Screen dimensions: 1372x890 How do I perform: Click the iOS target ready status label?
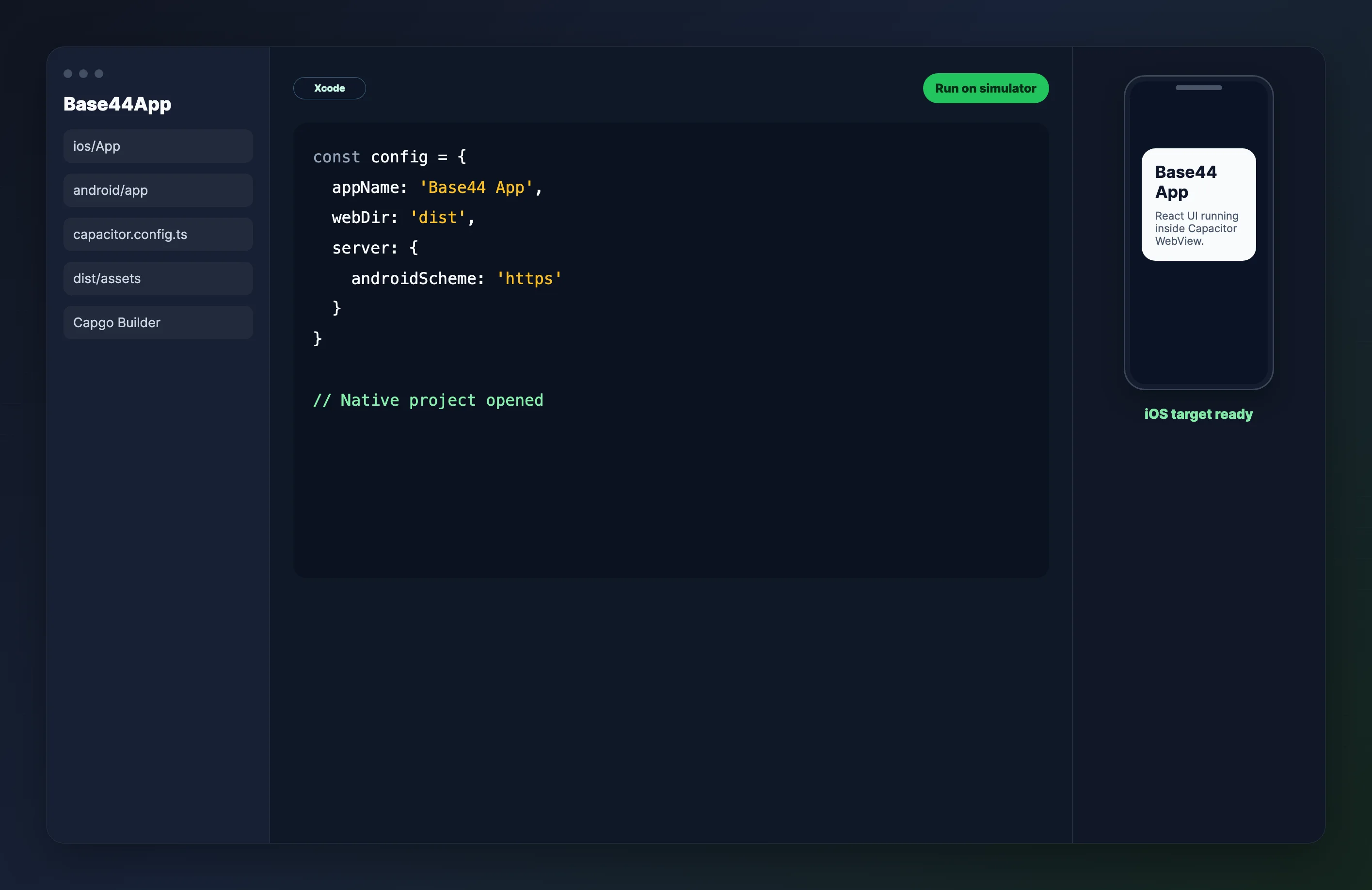(1198, 414)
